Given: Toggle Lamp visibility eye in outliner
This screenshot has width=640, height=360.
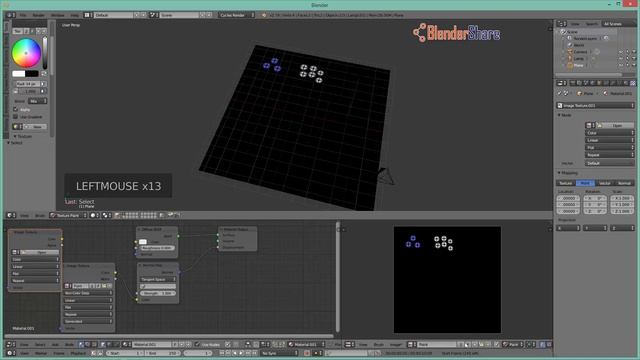Looking at the screenshot, I should point(621,58).
